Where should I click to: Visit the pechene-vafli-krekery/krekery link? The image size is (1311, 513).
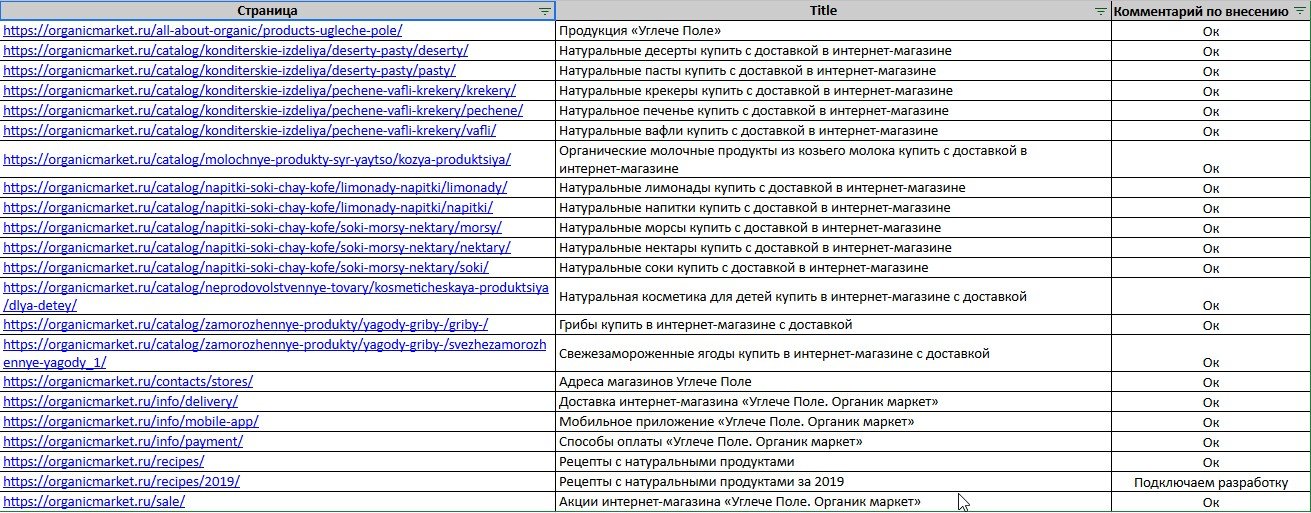(x=258, y=90)
